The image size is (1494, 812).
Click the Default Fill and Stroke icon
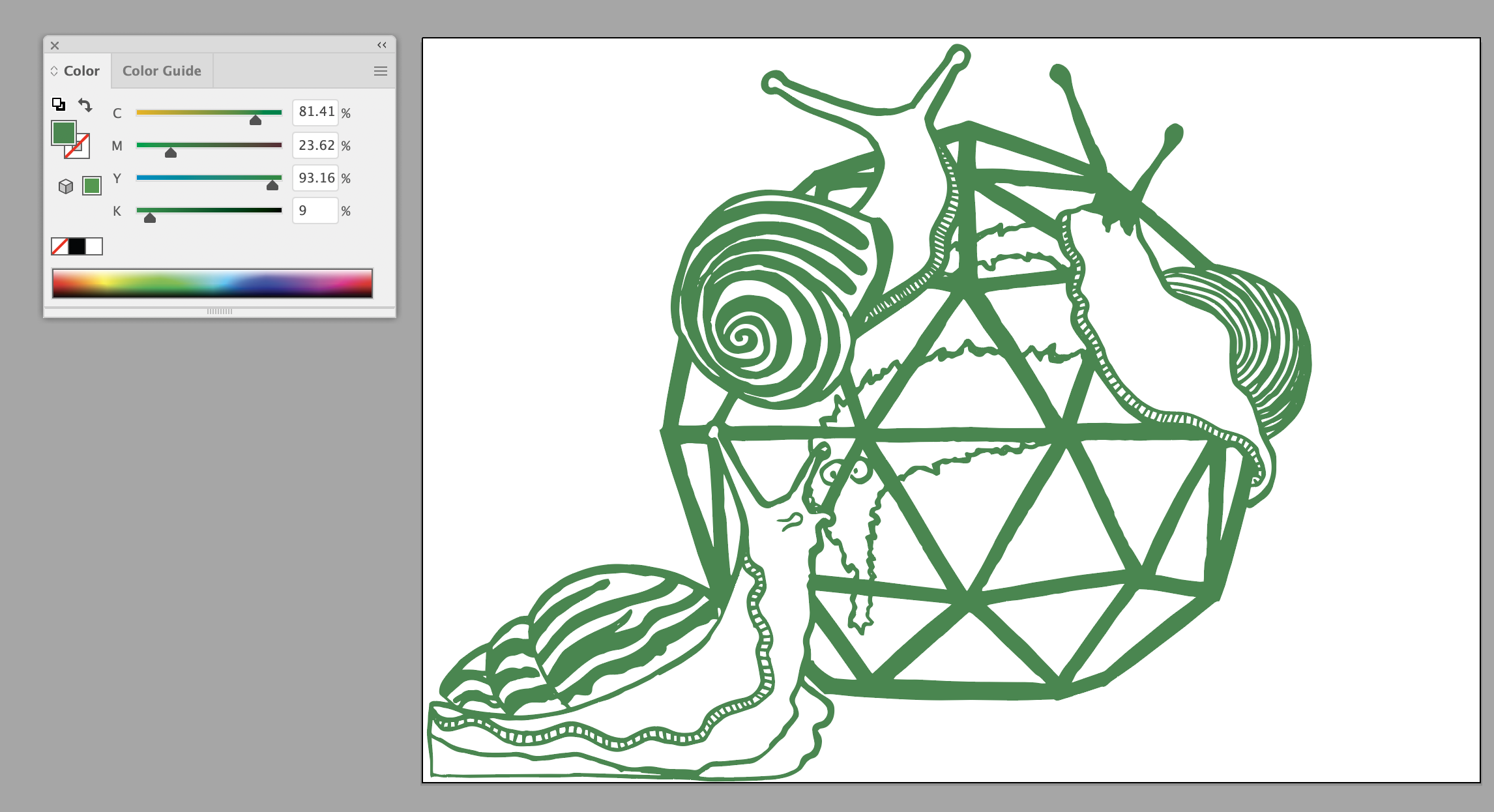(x=58, y=104)
